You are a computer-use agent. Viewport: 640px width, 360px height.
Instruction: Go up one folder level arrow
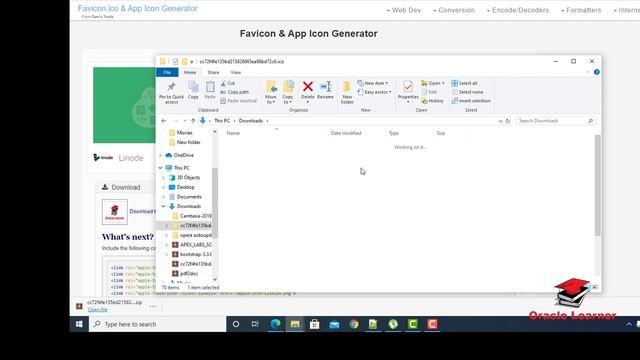pyautogui.click(x=193, y=121)
